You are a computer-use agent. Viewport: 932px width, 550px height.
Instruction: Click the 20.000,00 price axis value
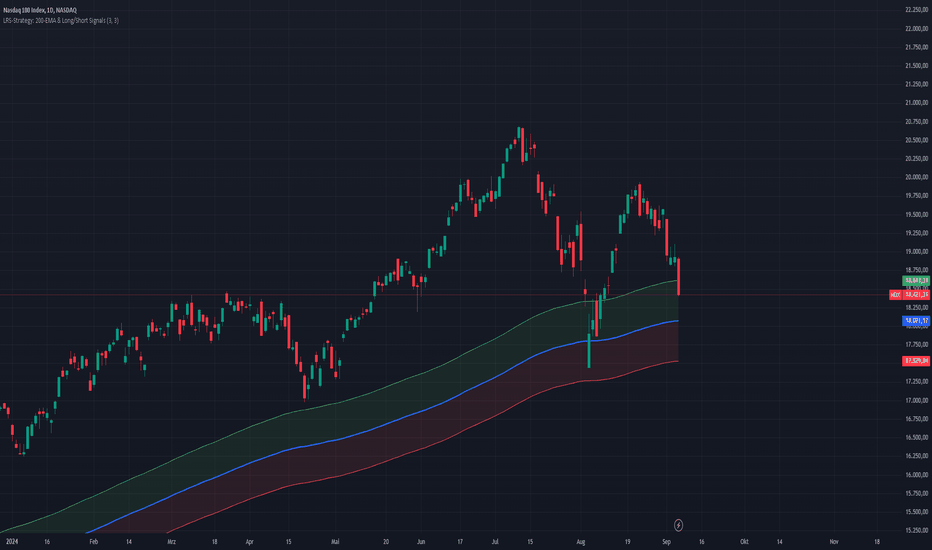pos(917,177)
